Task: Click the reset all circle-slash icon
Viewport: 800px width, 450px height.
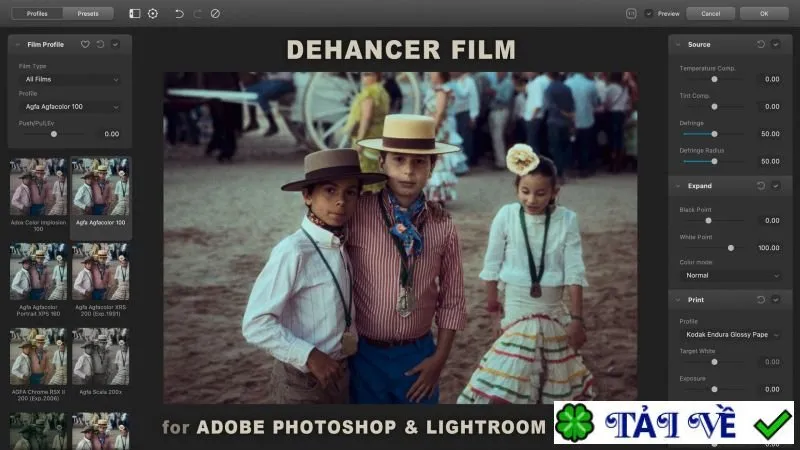Action: (215, 14)
